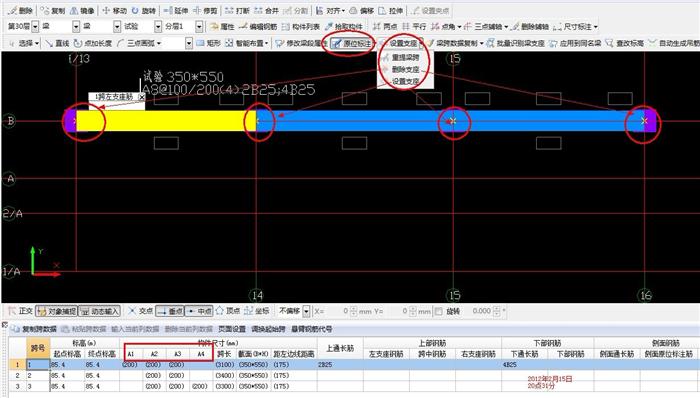The image size is (700, 398).
Task: Open the 第30层 floor dropdown
Action: click(35, 27)
